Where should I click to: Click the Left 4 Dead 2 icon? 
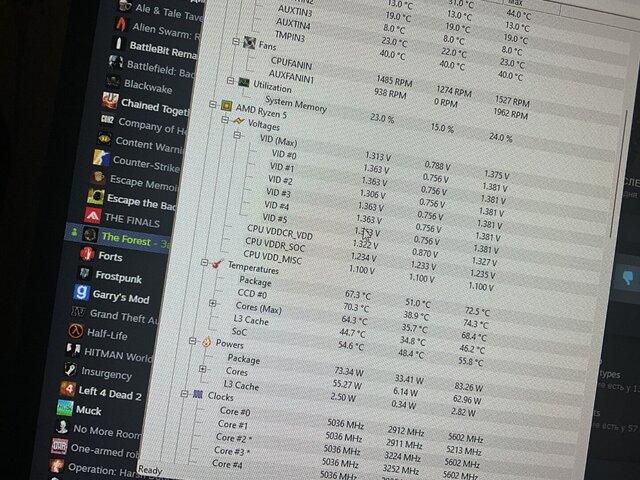point(68,389)
